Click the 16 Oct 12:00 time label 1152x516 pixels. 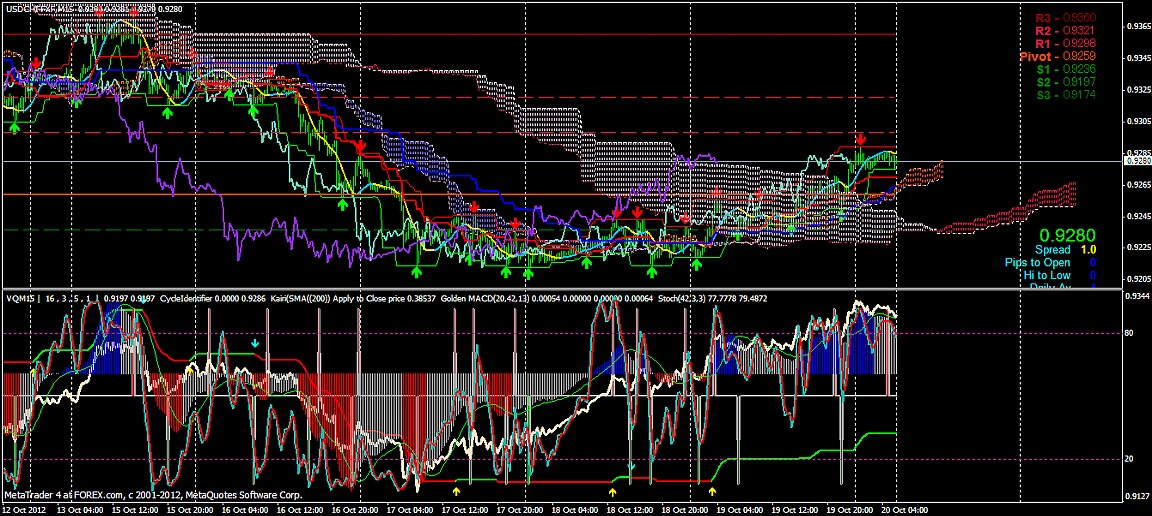pos(298,509)
